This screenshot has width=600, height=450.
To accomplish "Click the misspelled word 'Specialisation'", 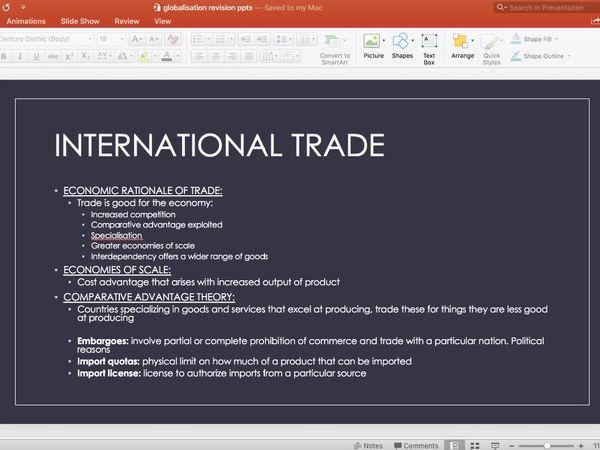I will [116, 235].
